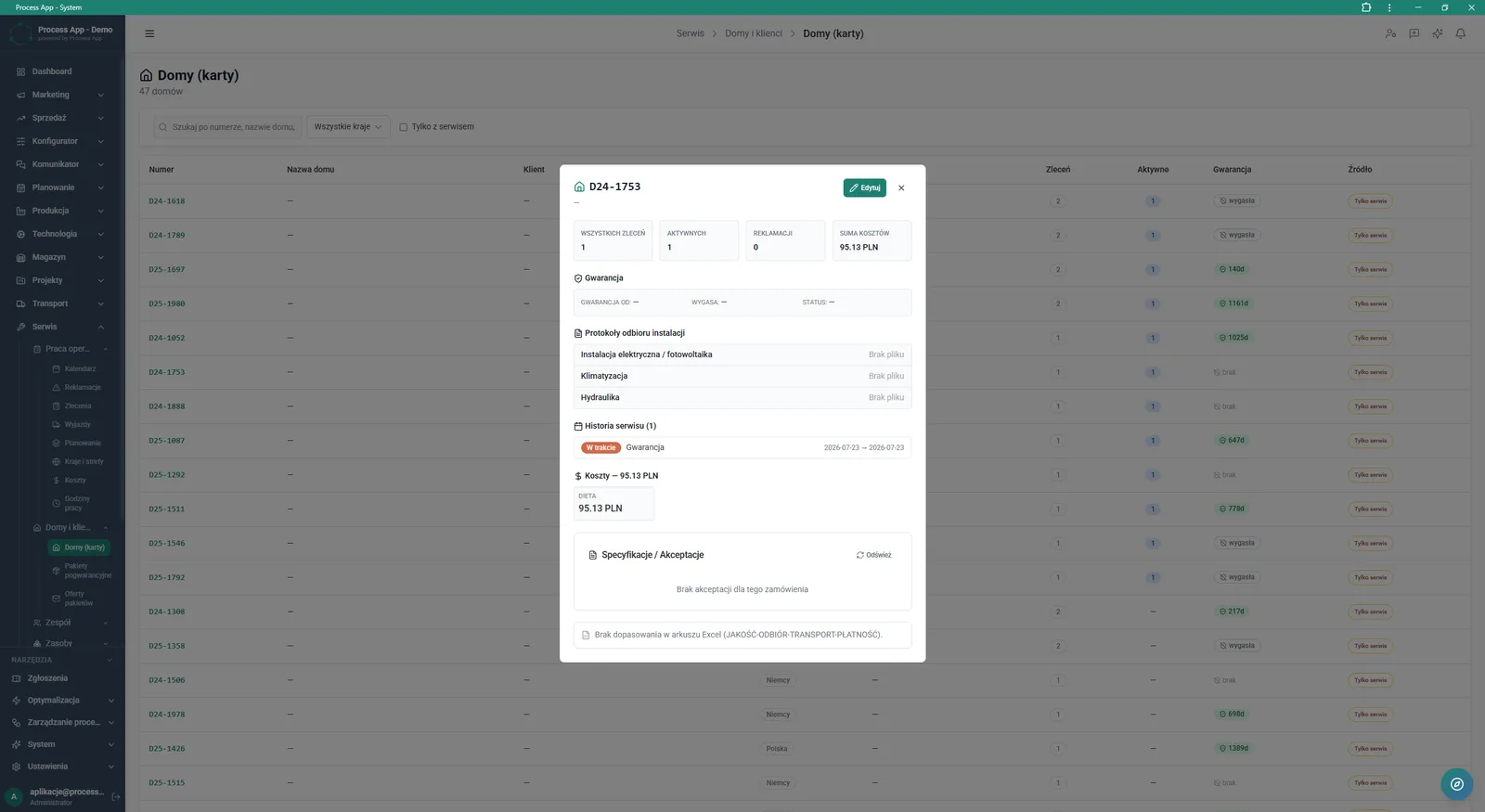
Task: Click the Instalacja elektryczna / fotowoltaika protocol row
Action: click(742, 354)
